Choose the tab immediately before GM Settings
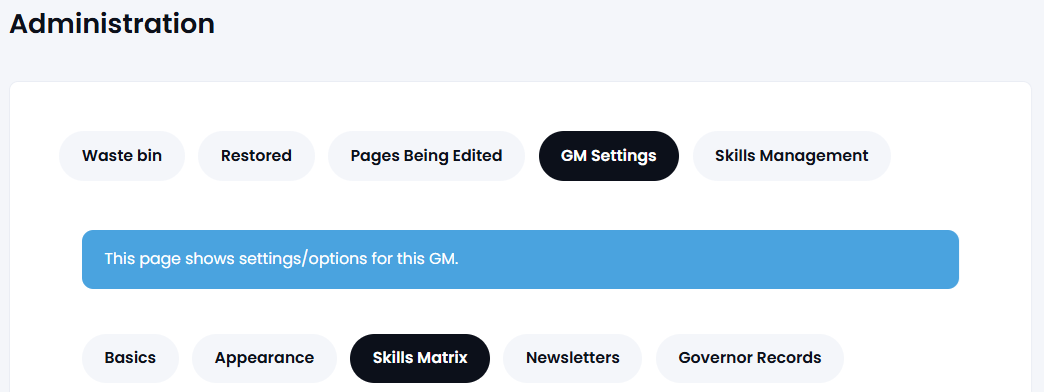The image size is (1044, 392). click(x=426, y=156)
